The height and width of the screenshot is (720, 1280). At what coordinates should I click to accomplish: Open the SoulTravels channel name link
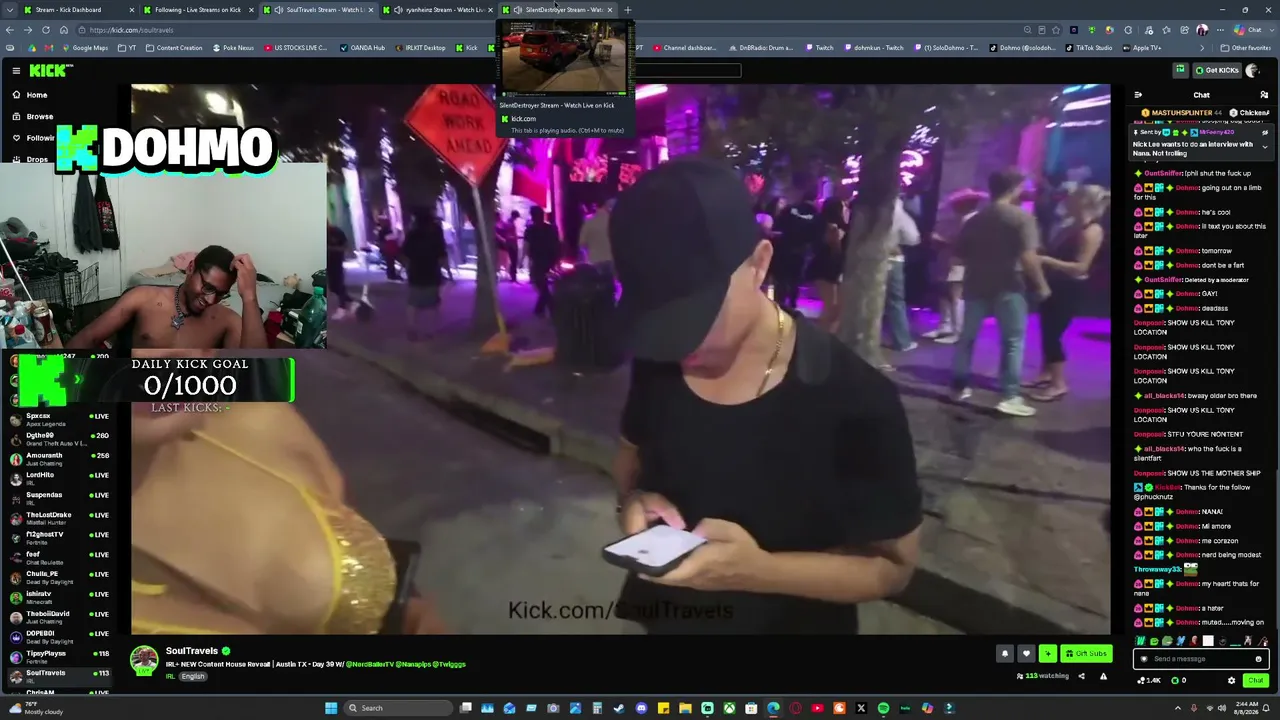[x=191, y=651]
